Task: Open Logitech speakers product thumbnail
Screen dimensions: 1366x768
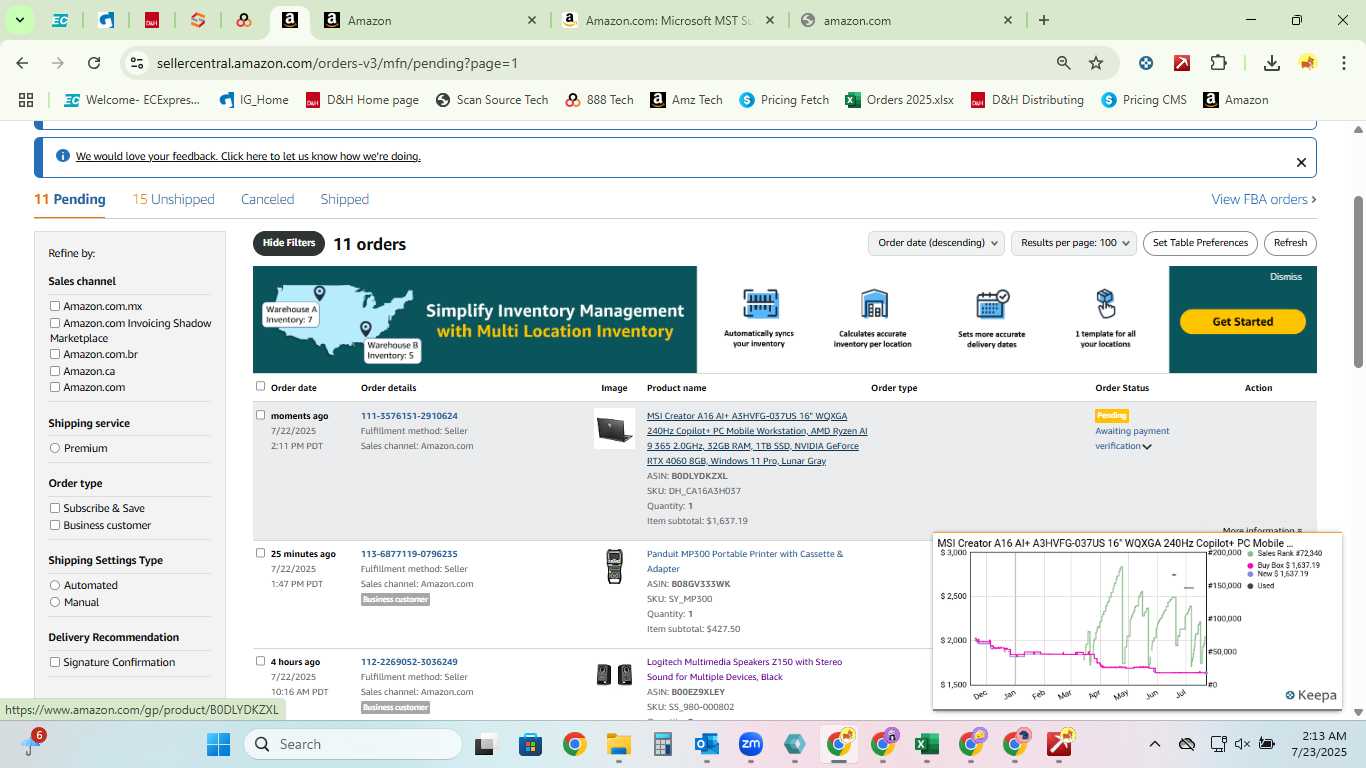Action: [x=614, y=675]
